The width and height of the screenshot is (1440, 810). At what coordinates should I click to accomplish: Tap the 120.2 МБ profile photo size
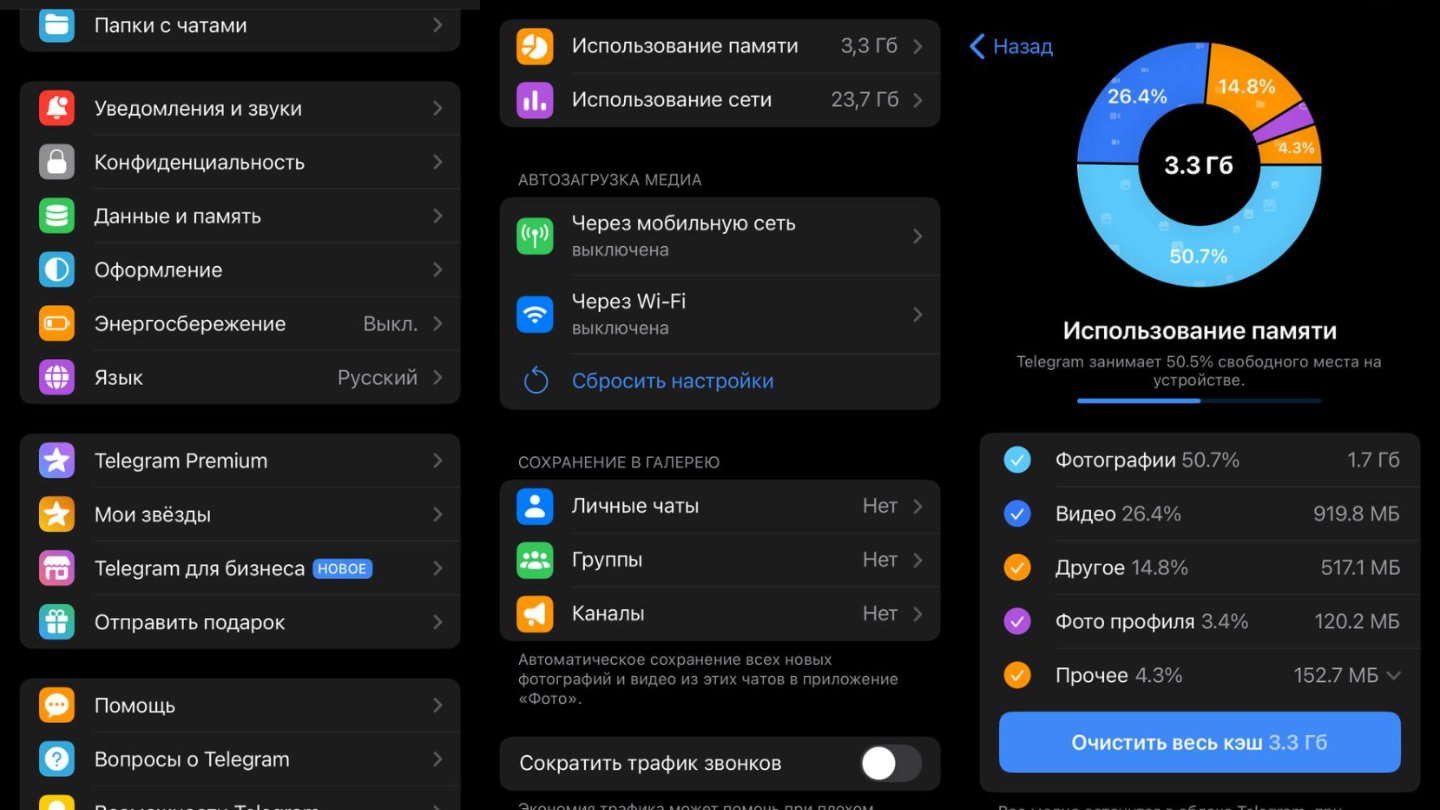(x=1357, y=622)
